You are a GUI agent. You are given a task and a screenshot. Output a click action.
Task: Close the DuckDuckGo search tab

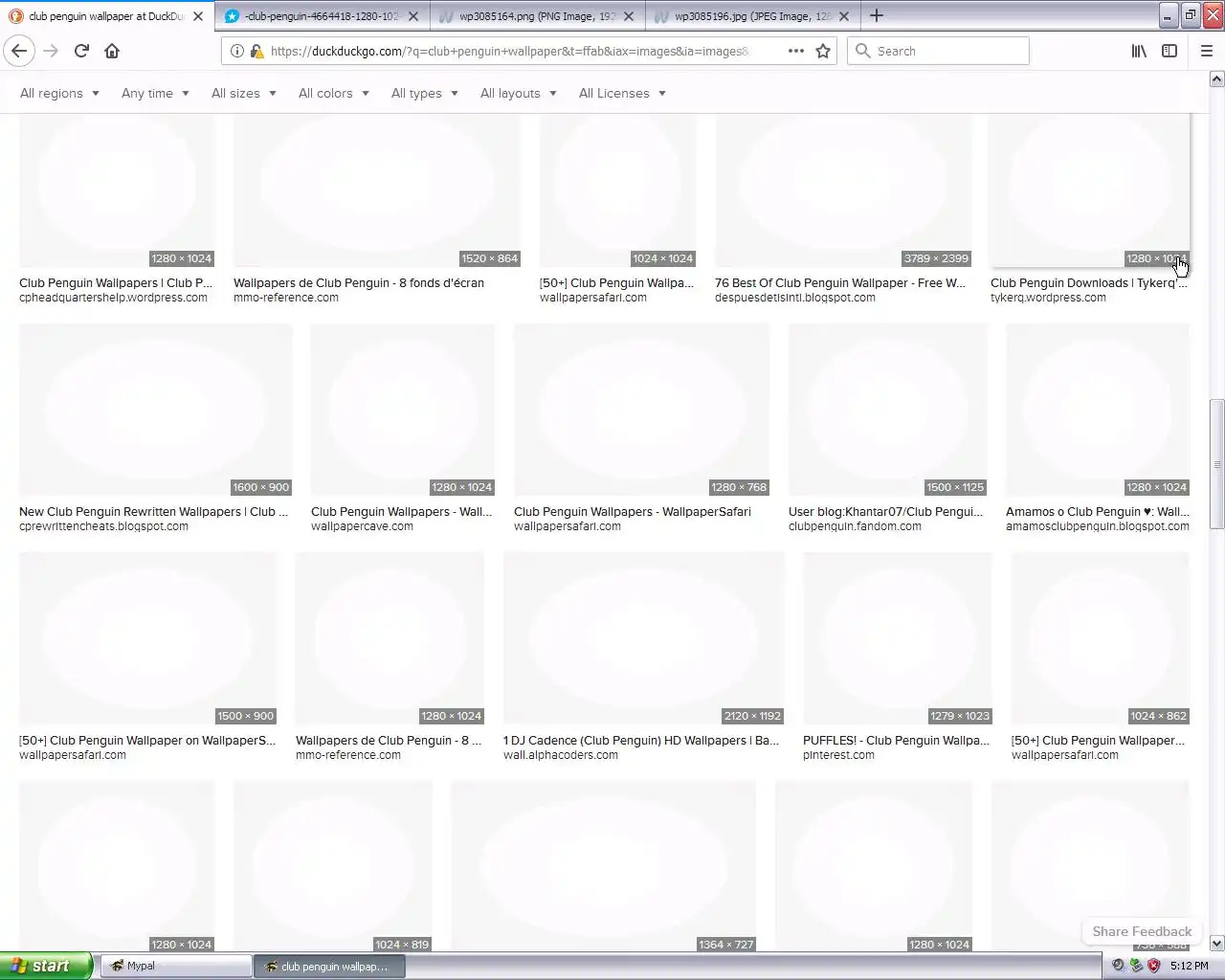tap(198, 16)
